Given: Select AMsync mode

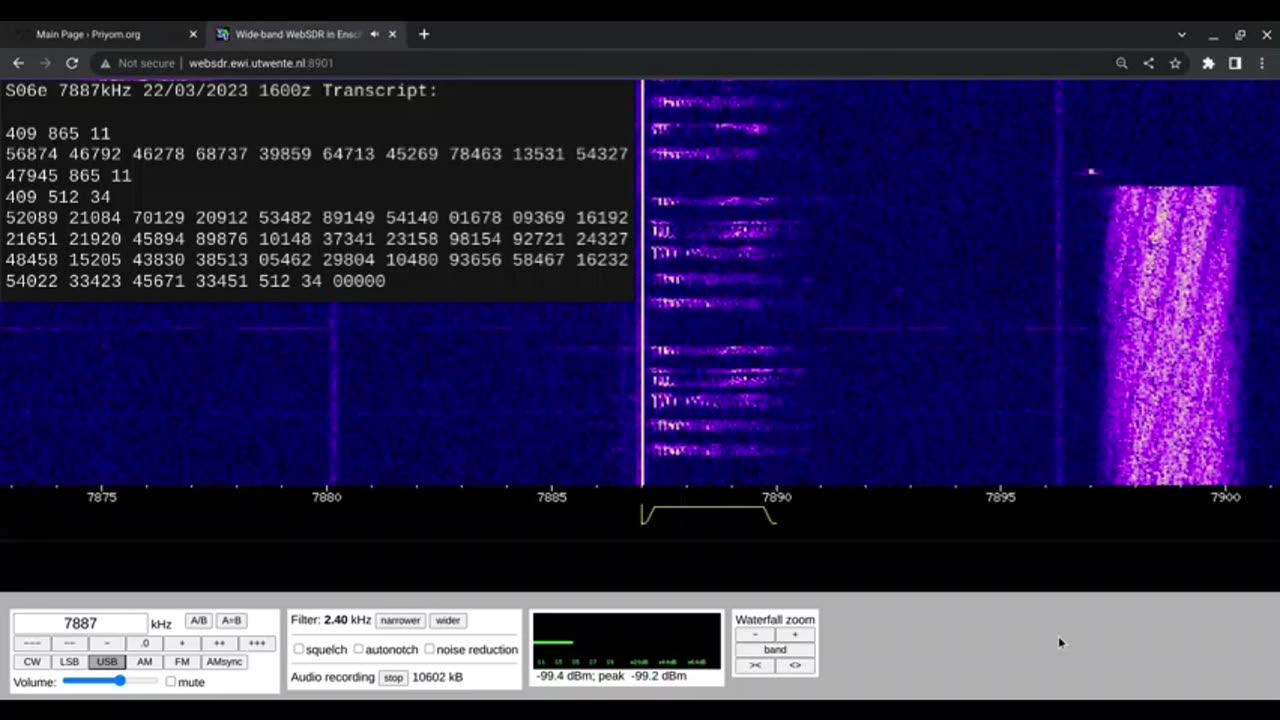Looking at the screenshot, I should (x=224, y=662).
